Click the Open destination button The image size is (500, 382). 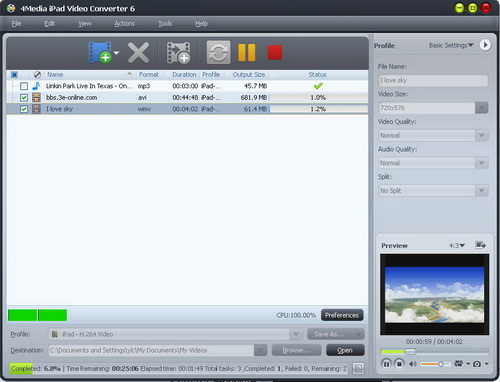point(345,350)
